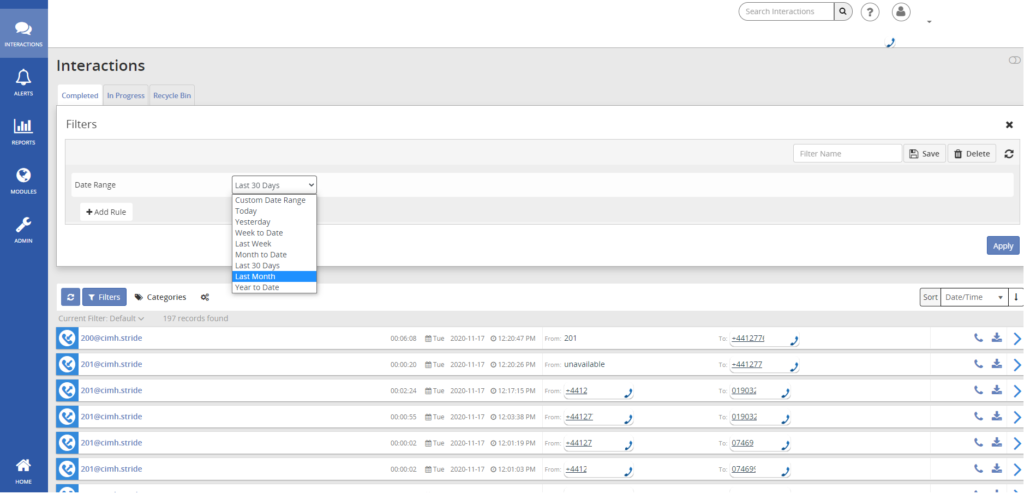Toggle the switch at top right of Interactions

[1014, 60]
